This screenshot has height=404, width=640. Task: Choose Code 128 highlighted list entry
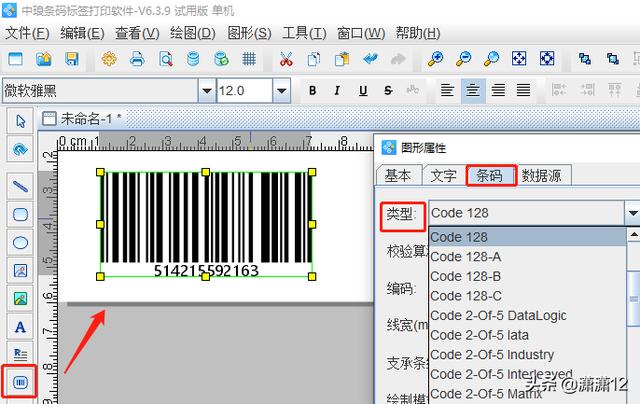pyautogui.click(x=528, y=237)
